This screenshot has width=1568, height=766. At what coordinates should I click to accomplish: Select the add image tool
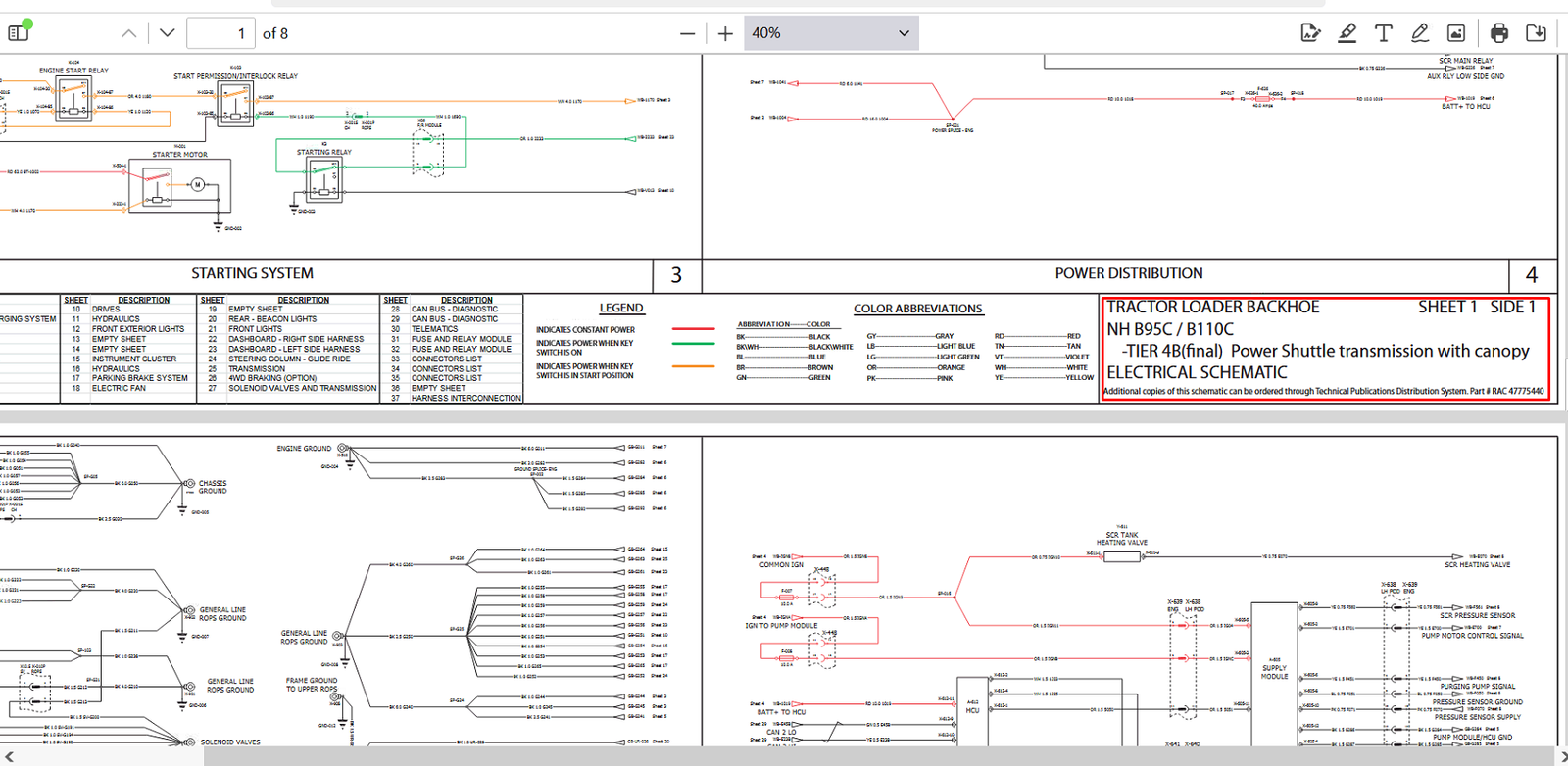pyautogui.click(x=1456, y=33)
